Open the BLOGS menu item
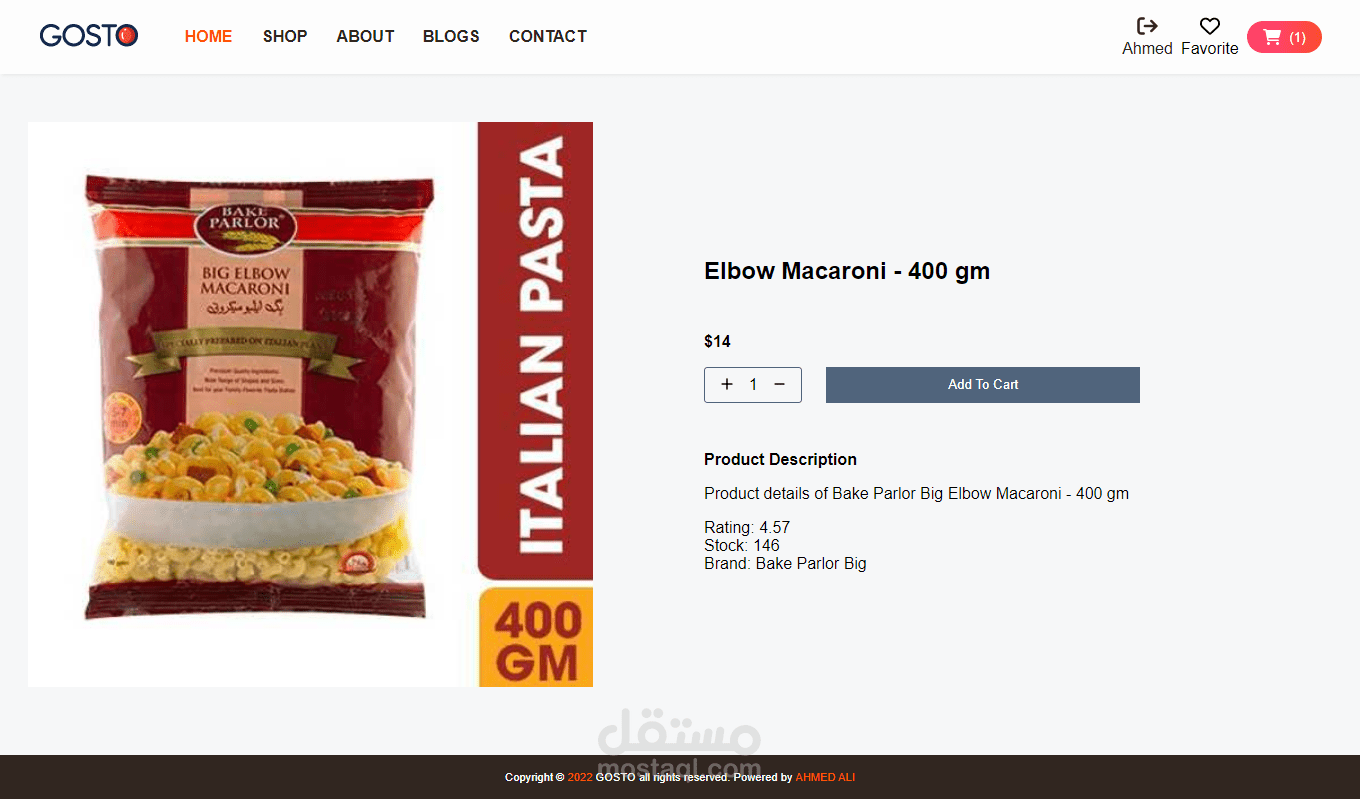 [x=451, y=36]
